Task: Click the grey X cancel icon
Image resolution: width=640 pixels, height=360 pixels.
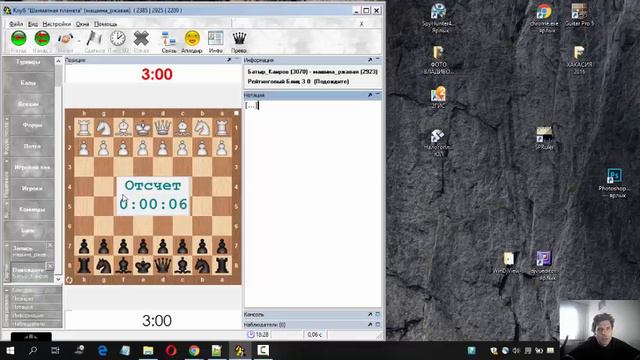Action: pos(141,39)
